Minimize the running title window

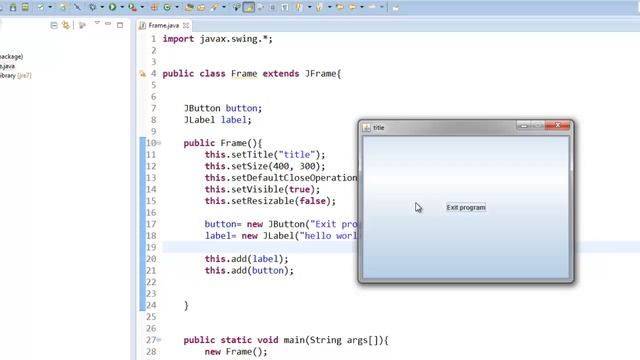pyautogui.click(x=523, y=125)
